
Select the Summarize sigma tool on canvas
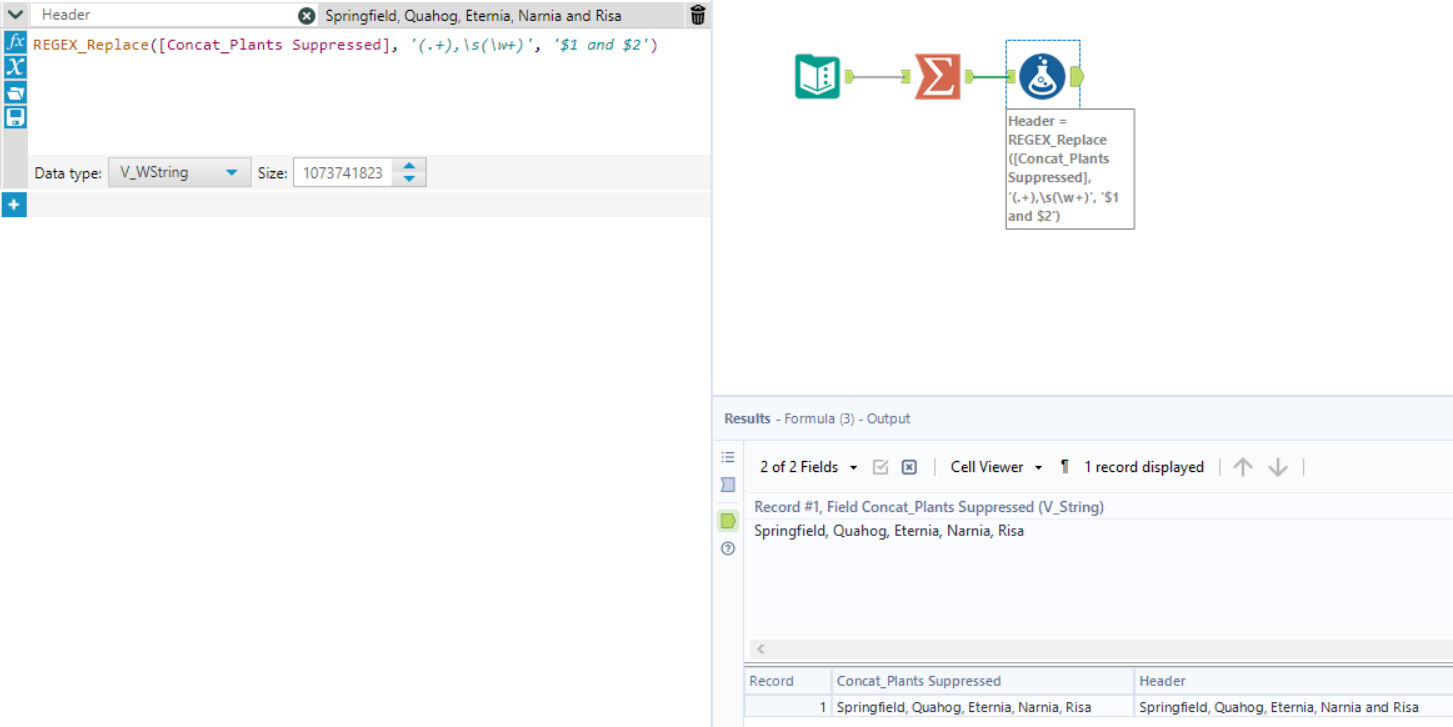click(937, 76)
